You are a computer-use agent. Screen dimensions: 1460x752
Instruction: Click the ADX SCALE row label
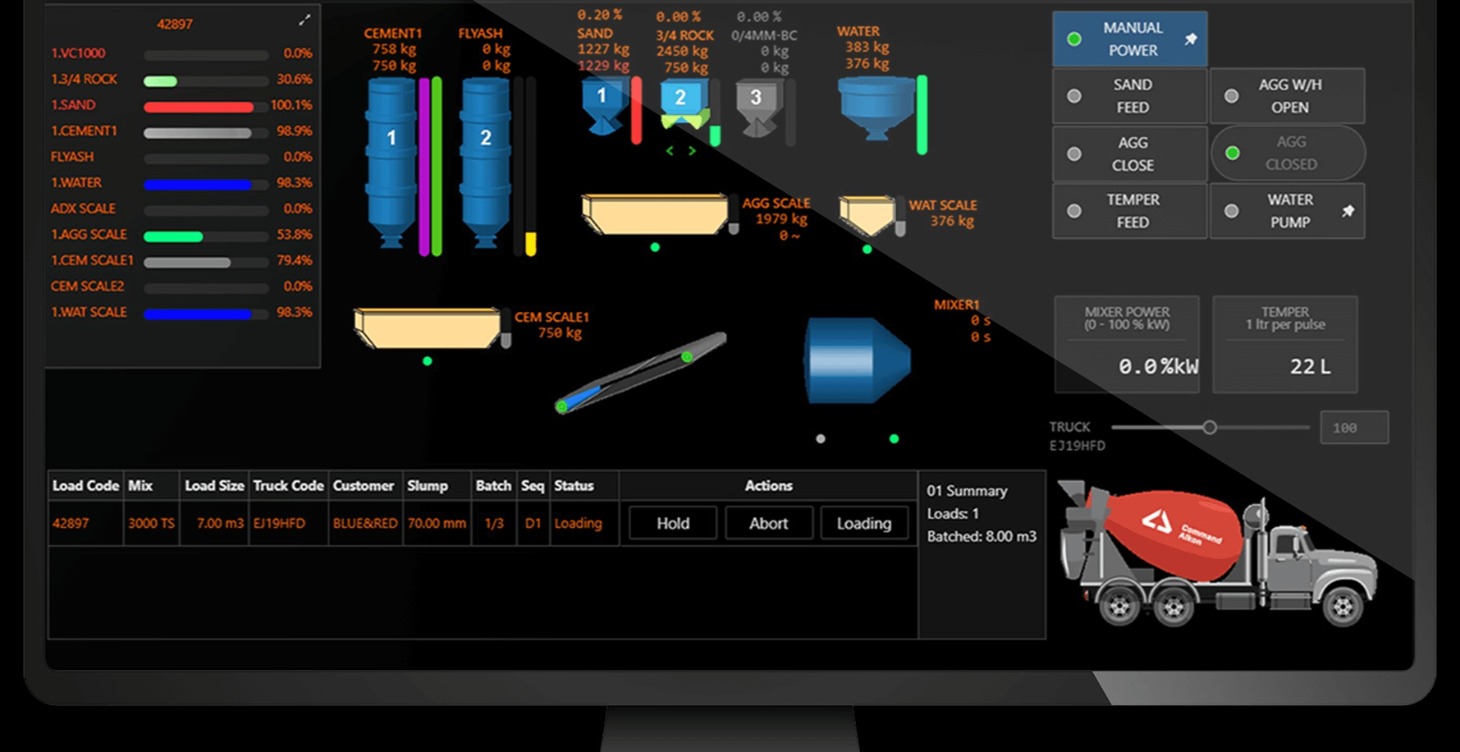point(83,208)
